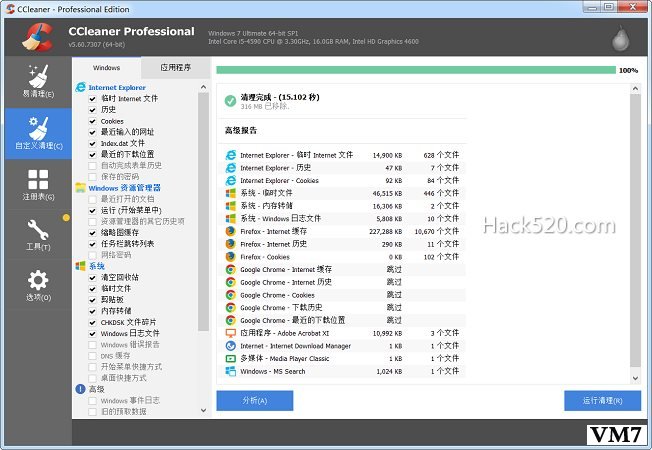The width and height of the screenshot is (652, 450).
Task: Click IE icon in Internet Explorer - 历史 row
Action: coord(230,168)
